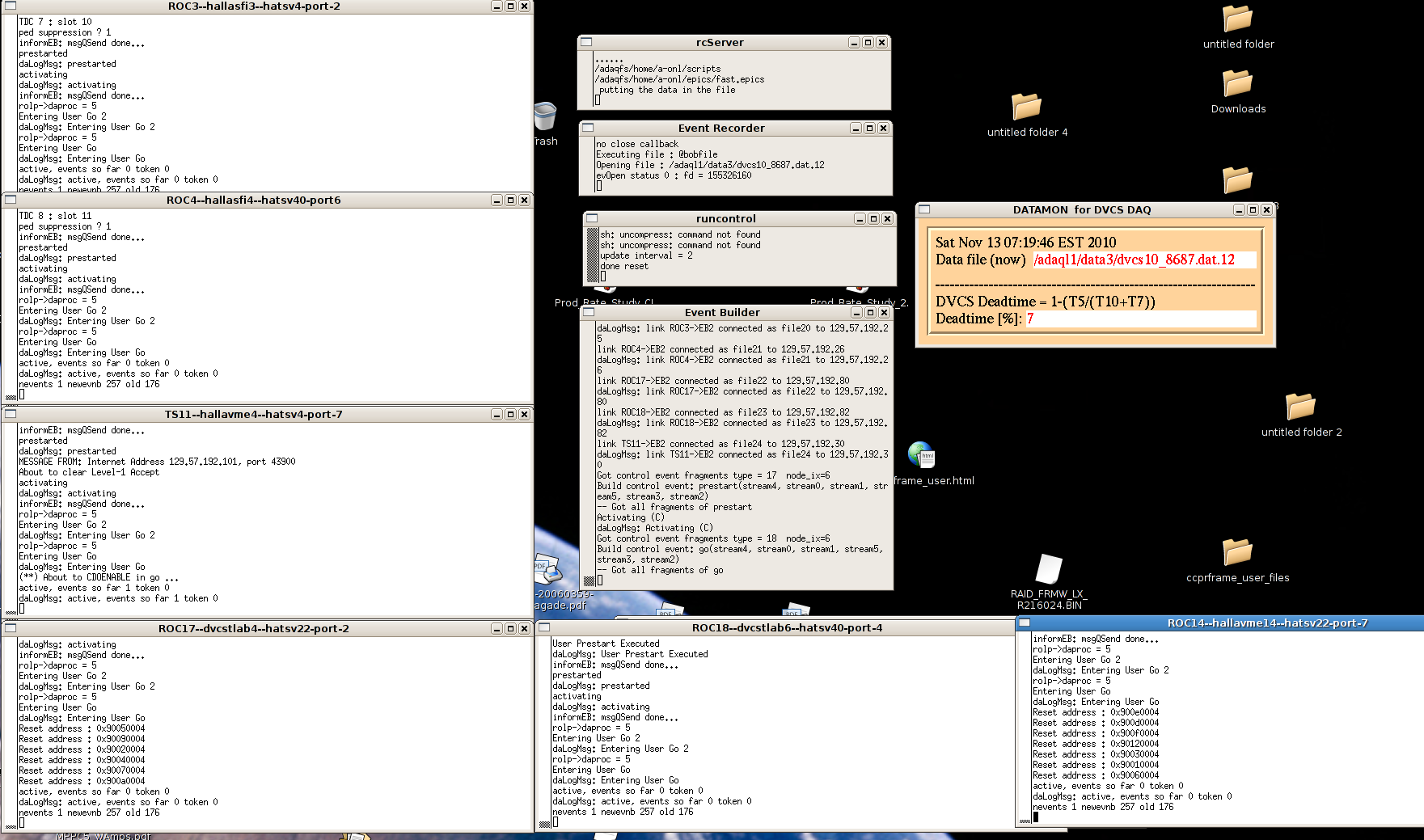Maximize the Event Builder window
The height and width of the screenshot is (840, 1424).
pos(870,313)
